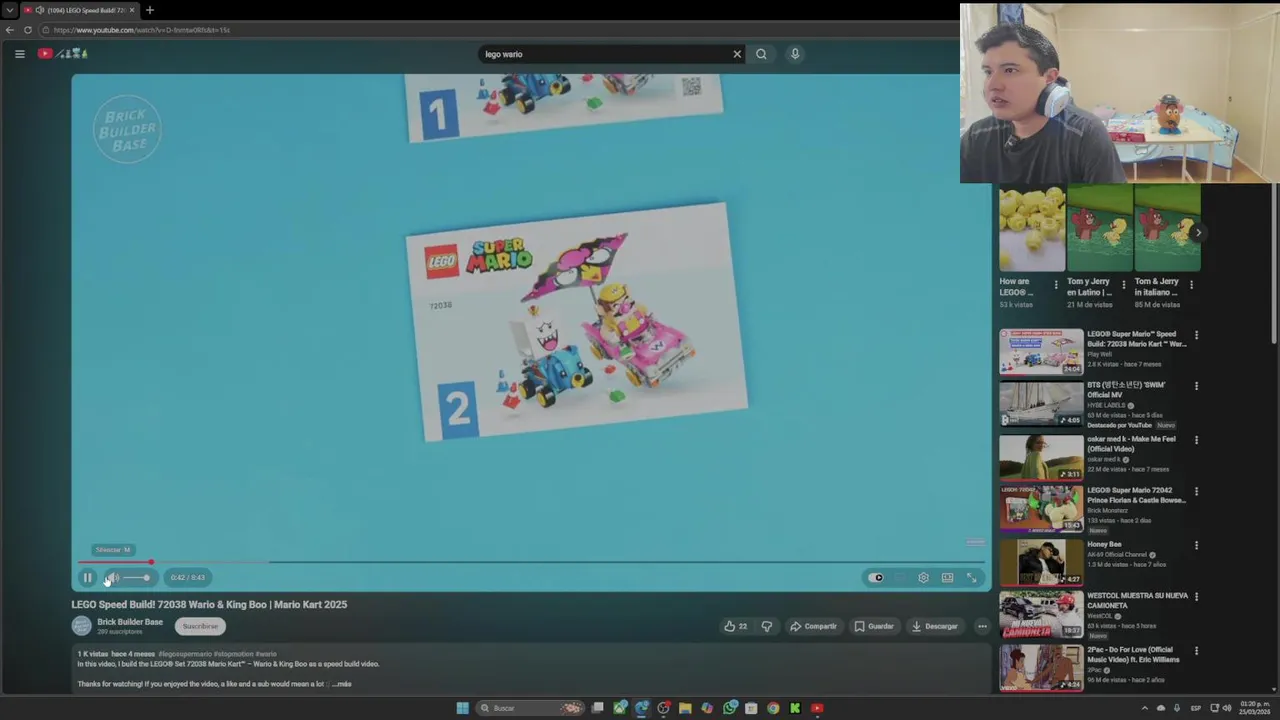Screen dimensions: 1280x720
Task: Reload the page from browser toolbar
Action: [x=28, y=30]
